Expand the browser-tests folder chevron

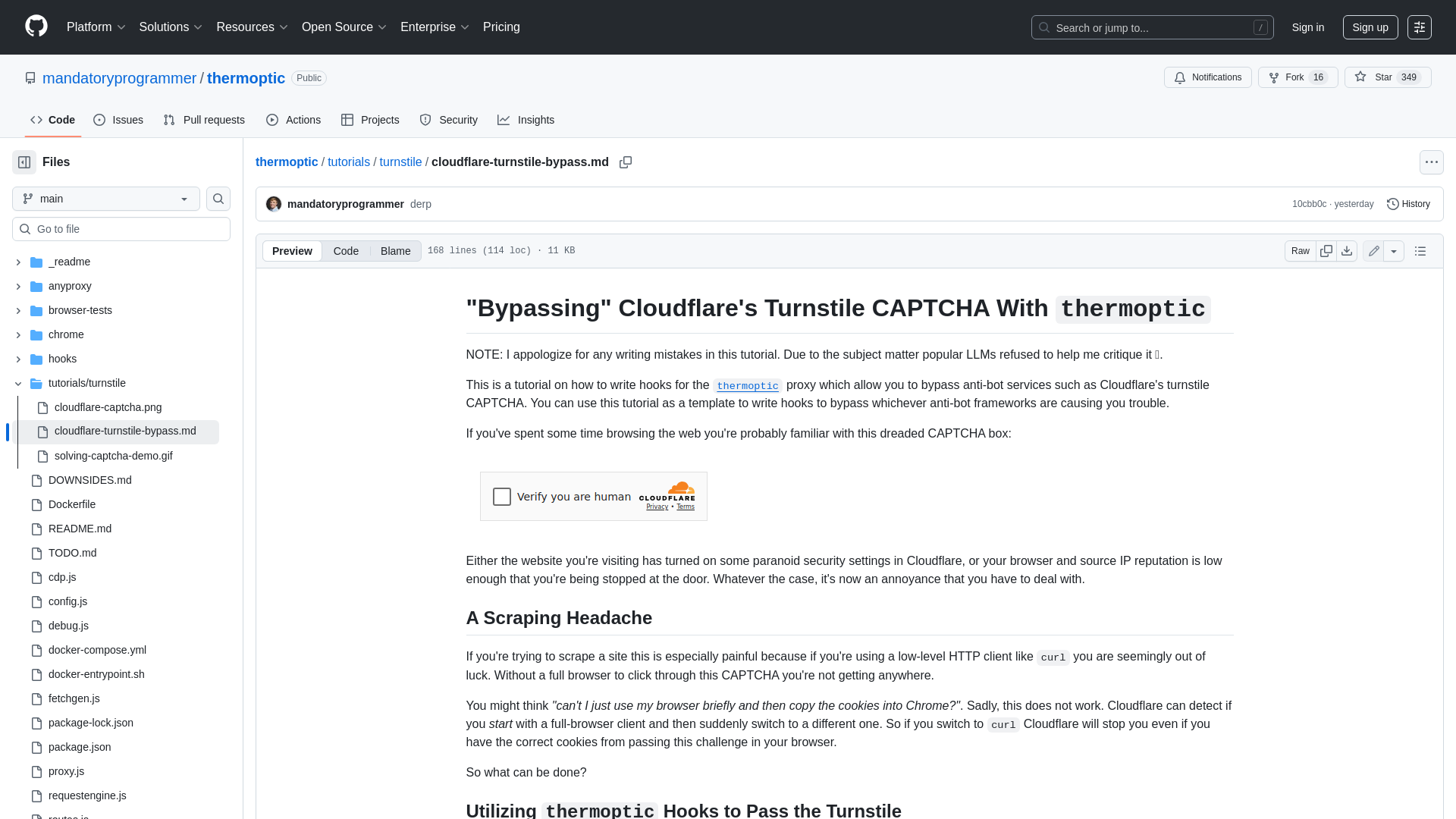[18, 311]
